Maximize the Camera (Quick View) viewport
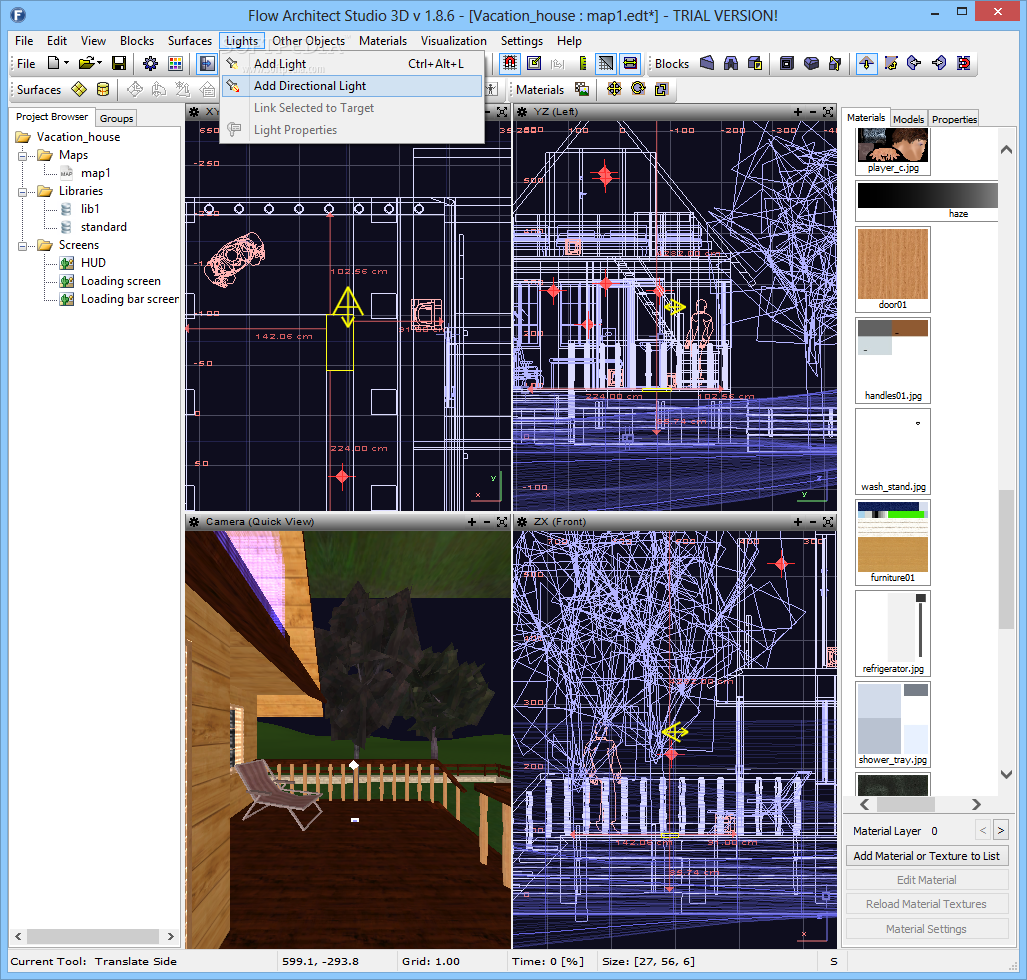Viewport: 1027px width, 980px height. click(x=502, y=522)
